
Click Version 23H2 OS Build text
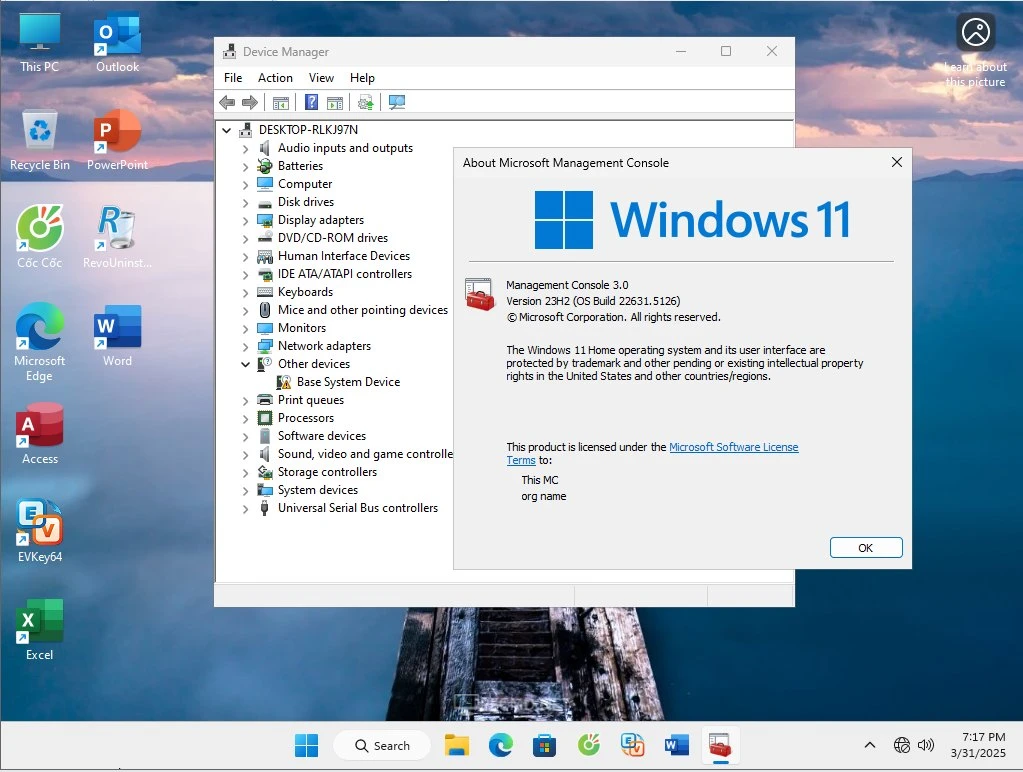click(x=593, y=301)
